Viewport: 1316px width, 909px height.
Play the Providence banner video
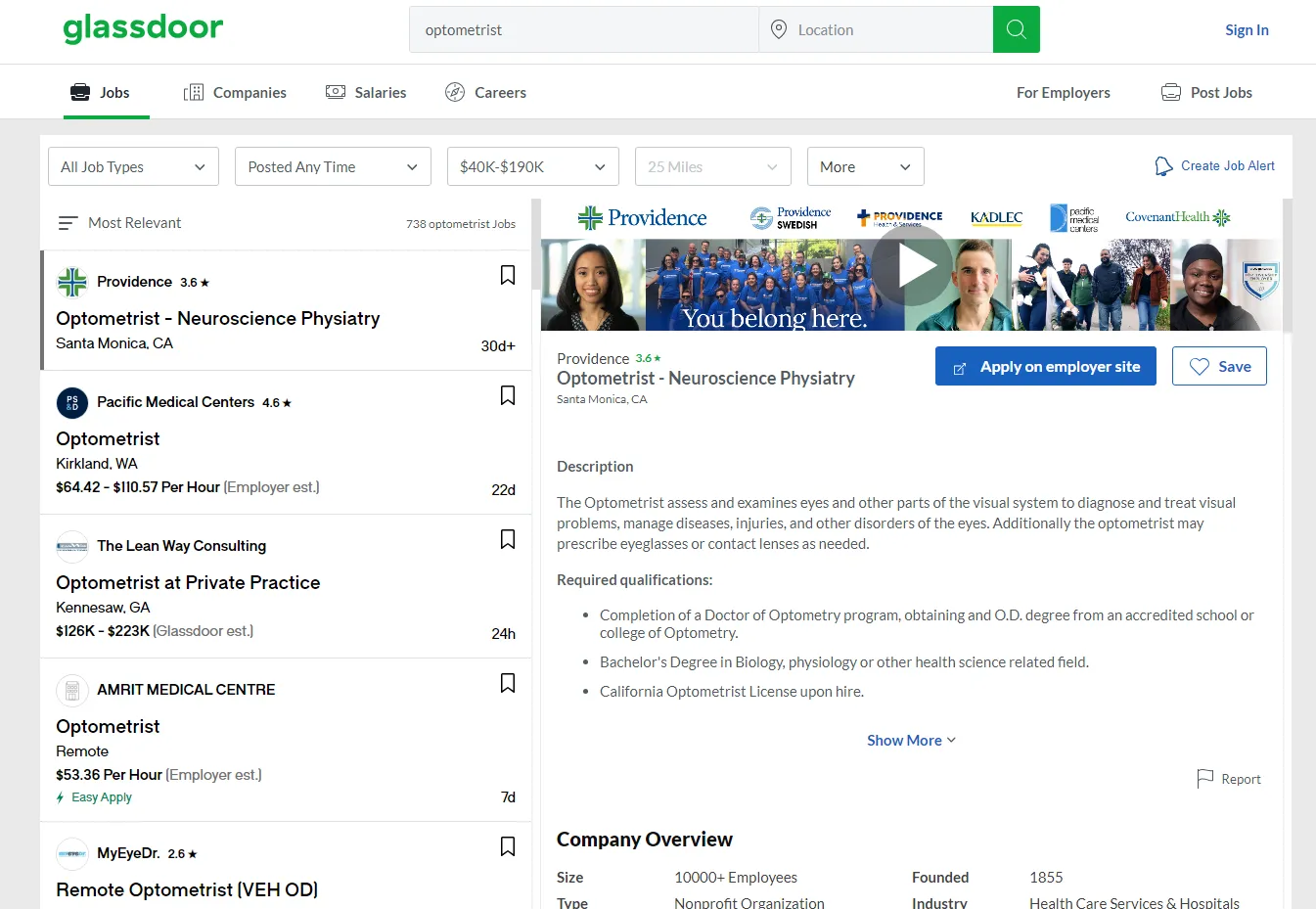coord(913,265)
